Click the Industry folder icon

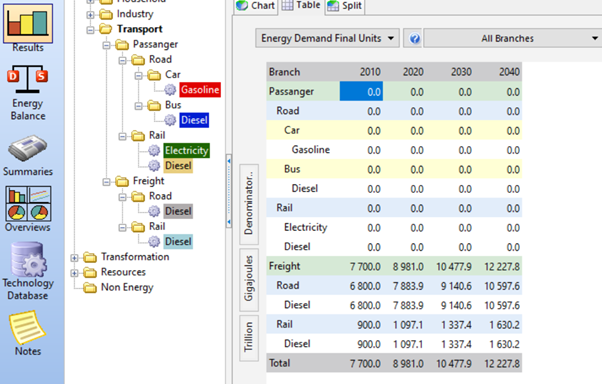click(x=106, y=14)
